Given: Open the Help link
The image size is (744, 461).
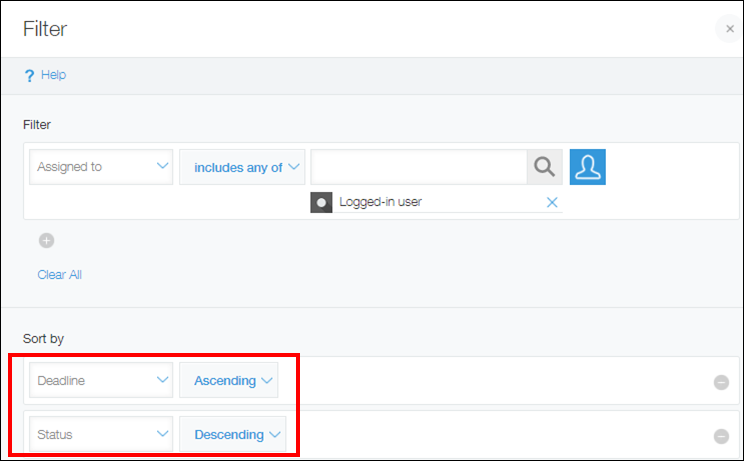Looking at the screenshot, I should point(53,75).
